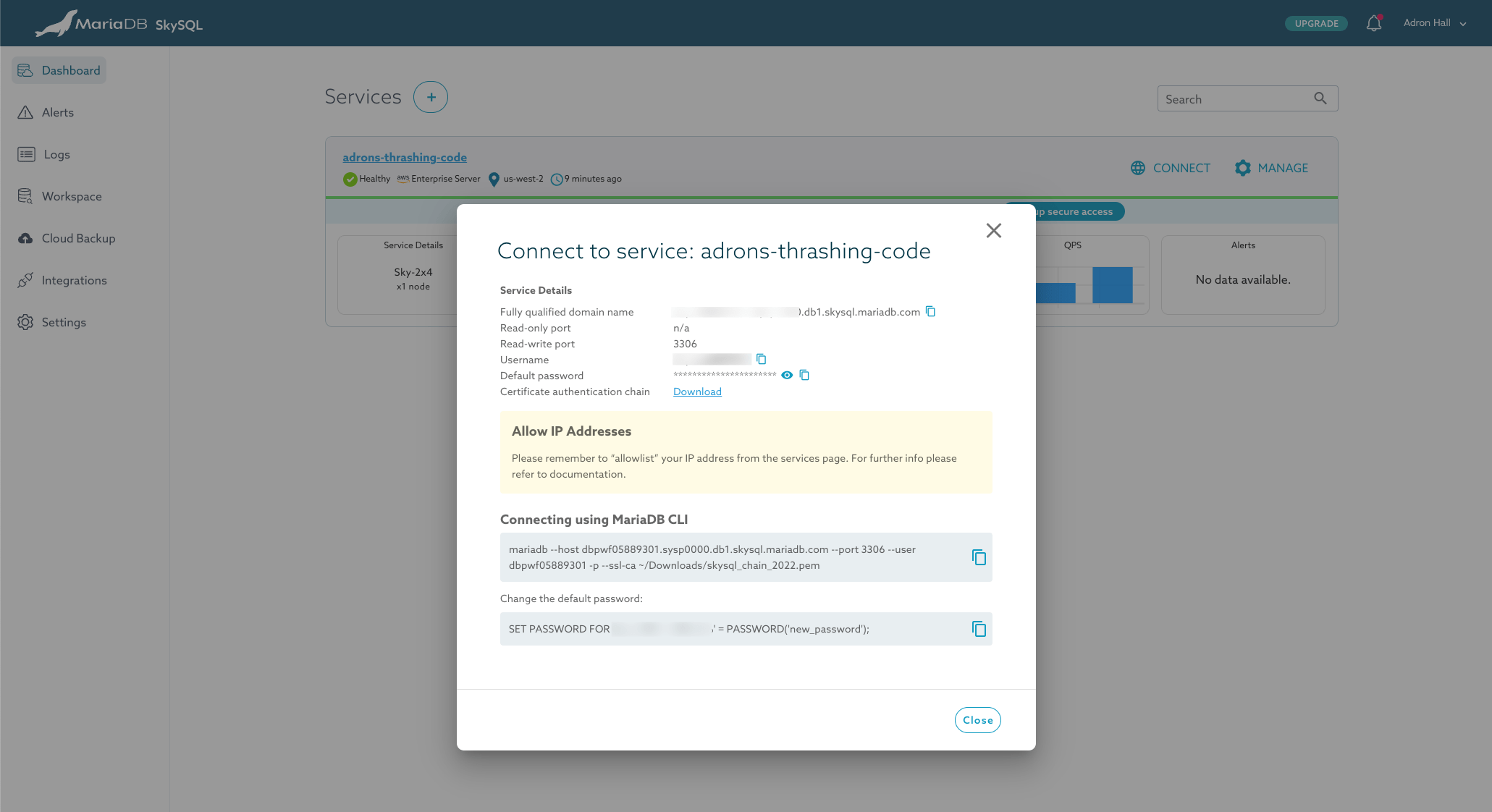This screenshot has height=812, width=1492.
Task: Click the UPGRADE button
Action: (1316, 23)
